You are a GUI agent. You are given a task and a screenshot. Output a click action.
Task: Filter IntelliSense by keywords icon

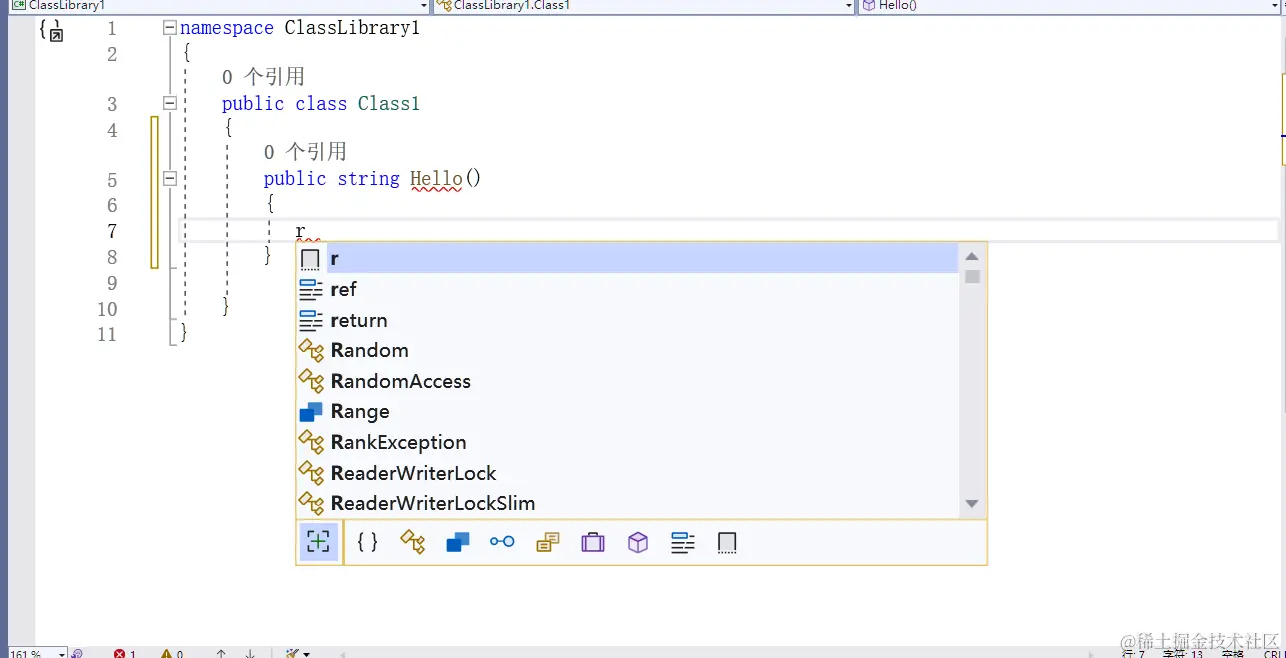[683, 542]
